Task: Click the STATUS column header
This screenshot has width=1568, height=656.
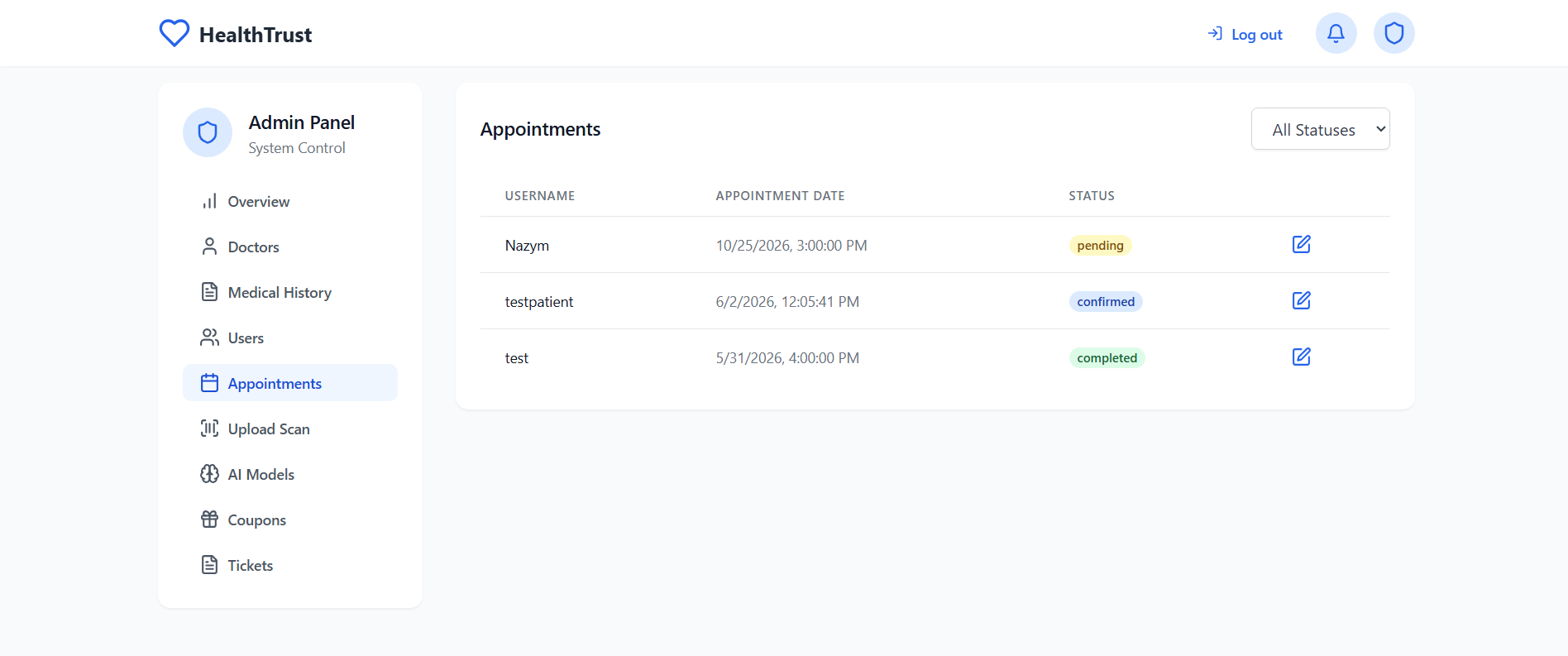Action: tap(1092, 196)
